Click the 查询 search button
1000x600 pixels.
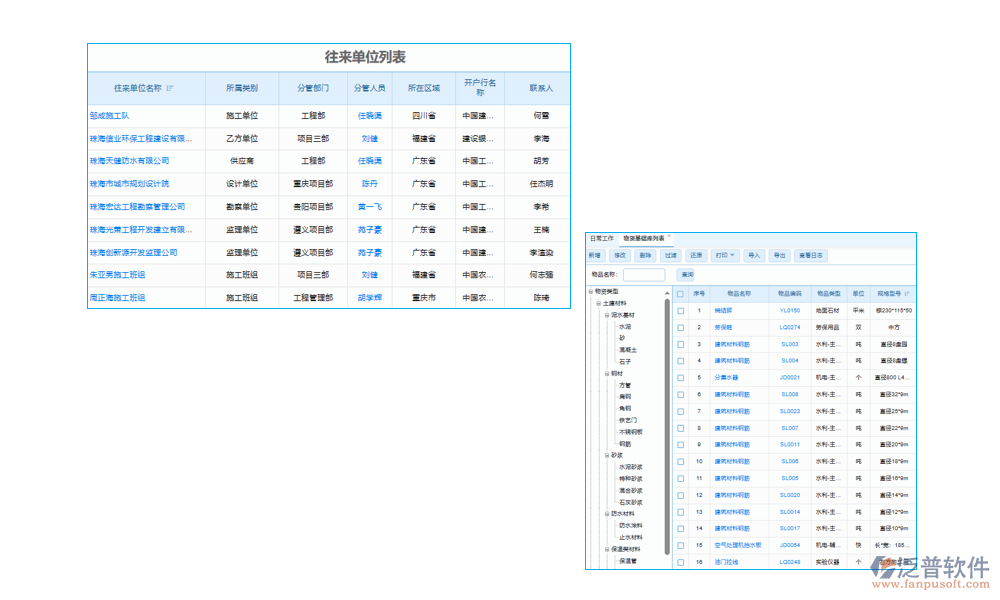[687, 274]
